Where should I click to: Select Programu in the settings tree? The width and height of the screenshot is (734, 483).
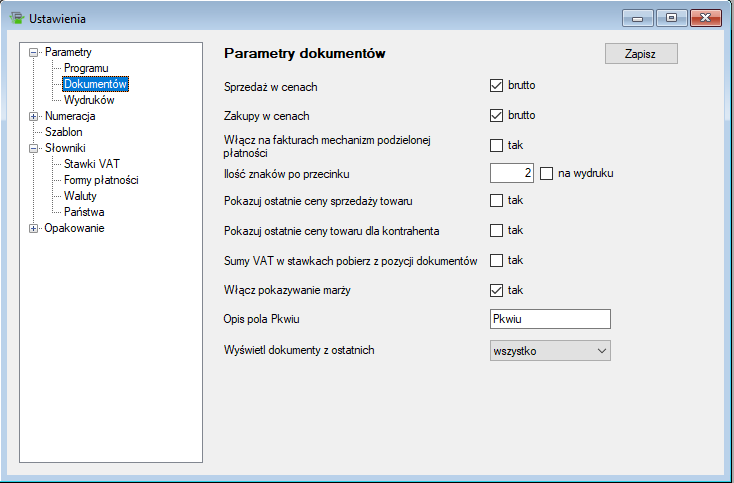tap(87, 68)
